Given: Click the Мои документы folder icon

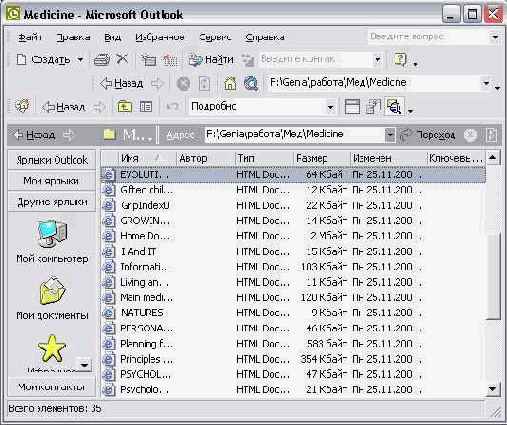Looking at the screenshot, I should (52, 291).
